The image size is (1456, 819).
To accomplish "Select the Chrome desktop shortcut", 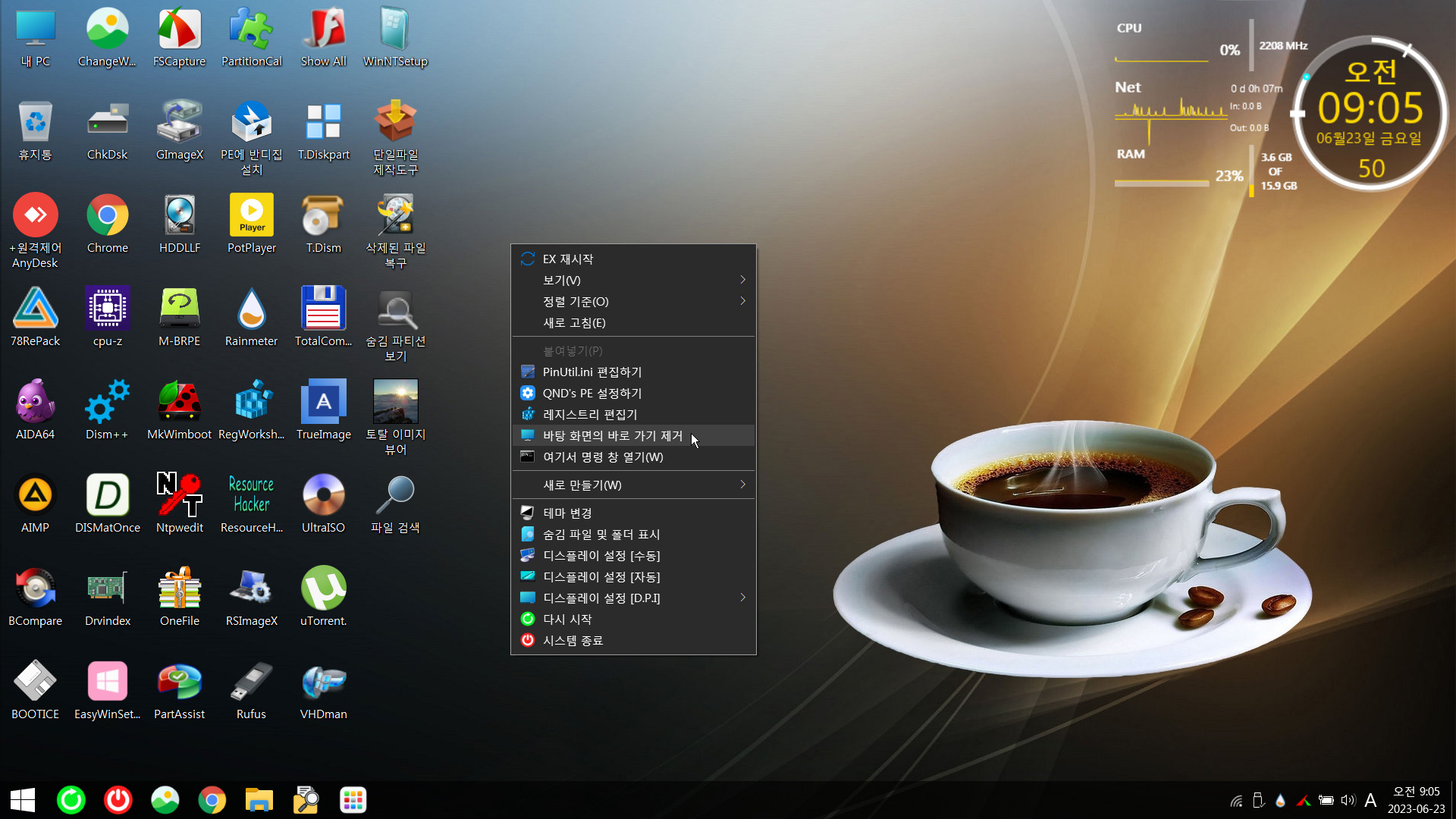I will 107,224.
